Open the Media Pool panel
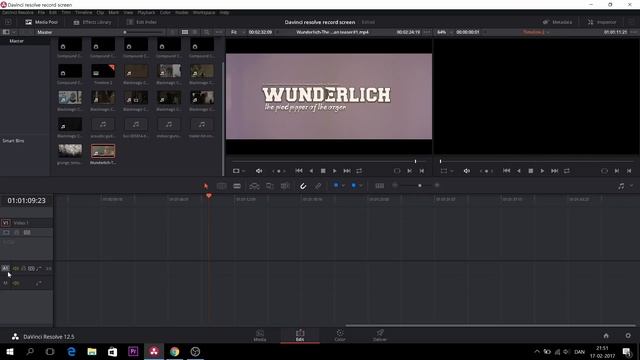 (41, 22)
